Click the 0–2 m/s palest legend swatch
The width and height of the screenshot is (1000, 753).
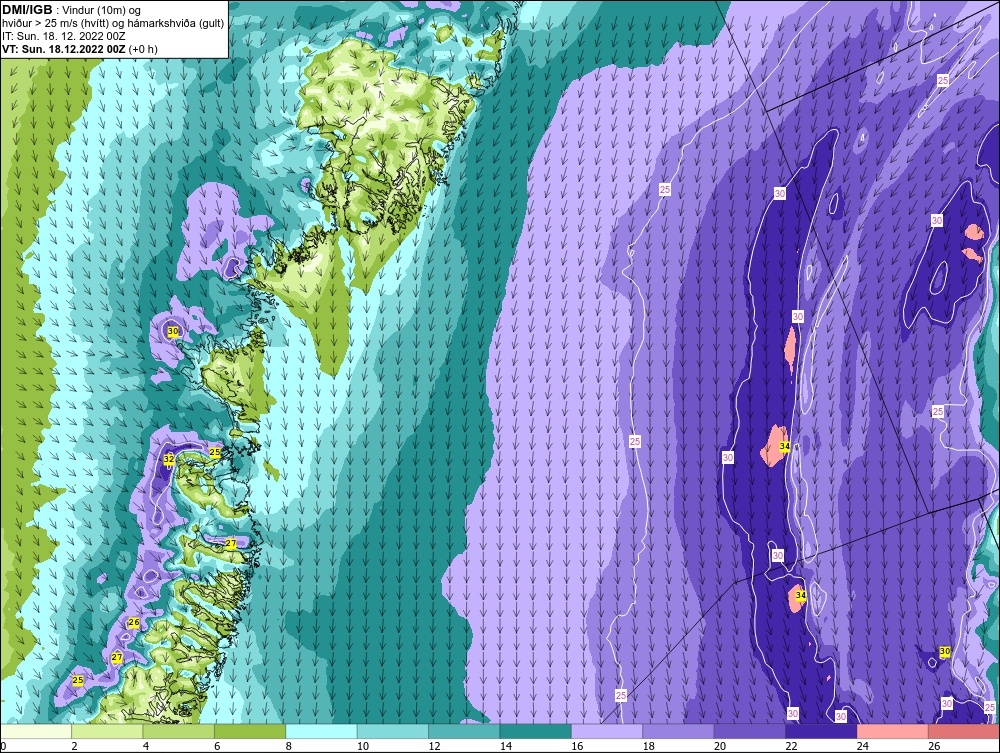[36, 731]
